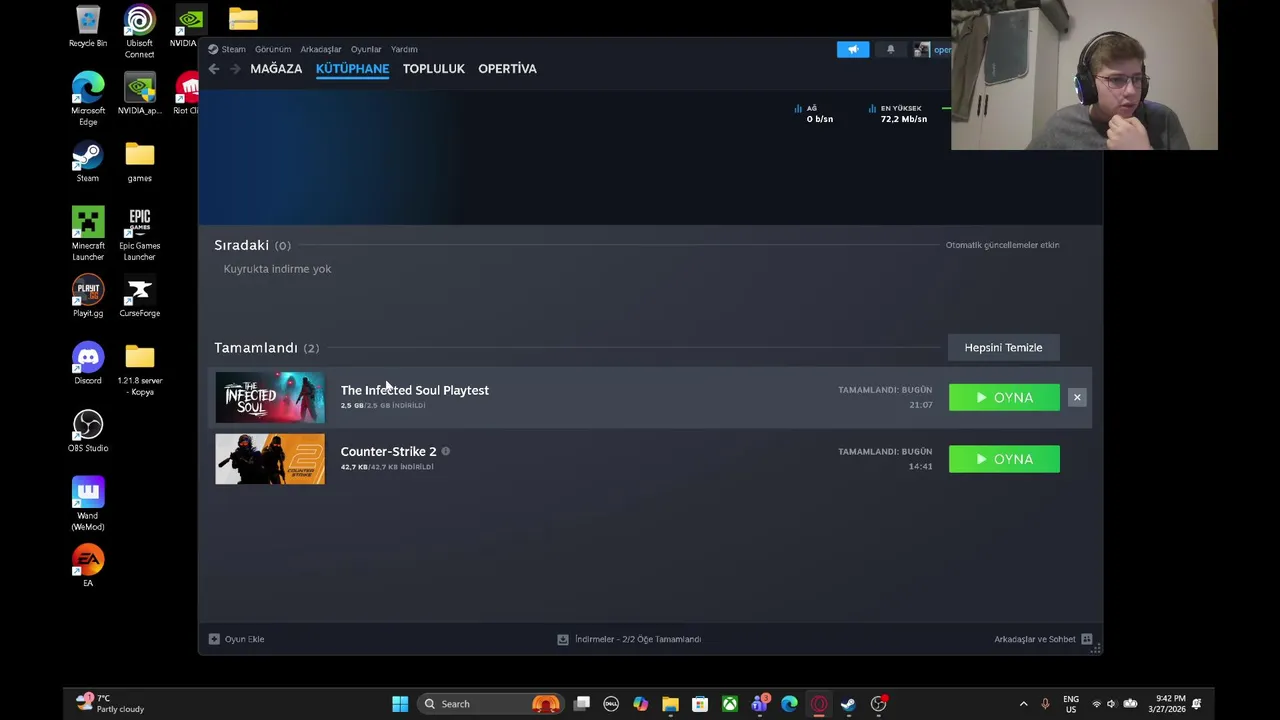Open the 1.21.8 server - Kopya folder
1280x720 pixels.
pyautogui.click(x=140, y=369)
